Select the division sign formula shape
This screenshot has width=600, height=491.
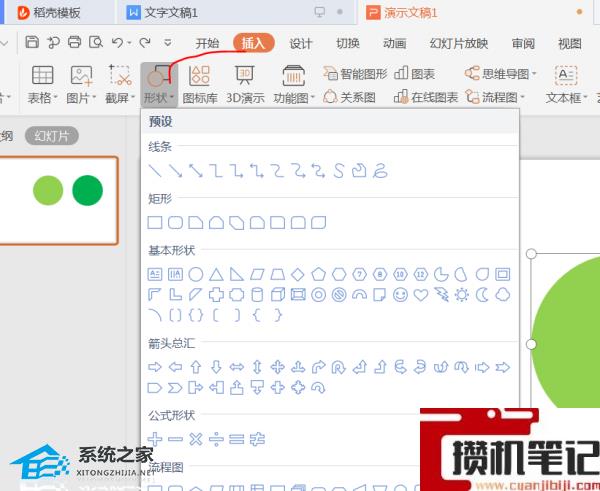[216, 439]
